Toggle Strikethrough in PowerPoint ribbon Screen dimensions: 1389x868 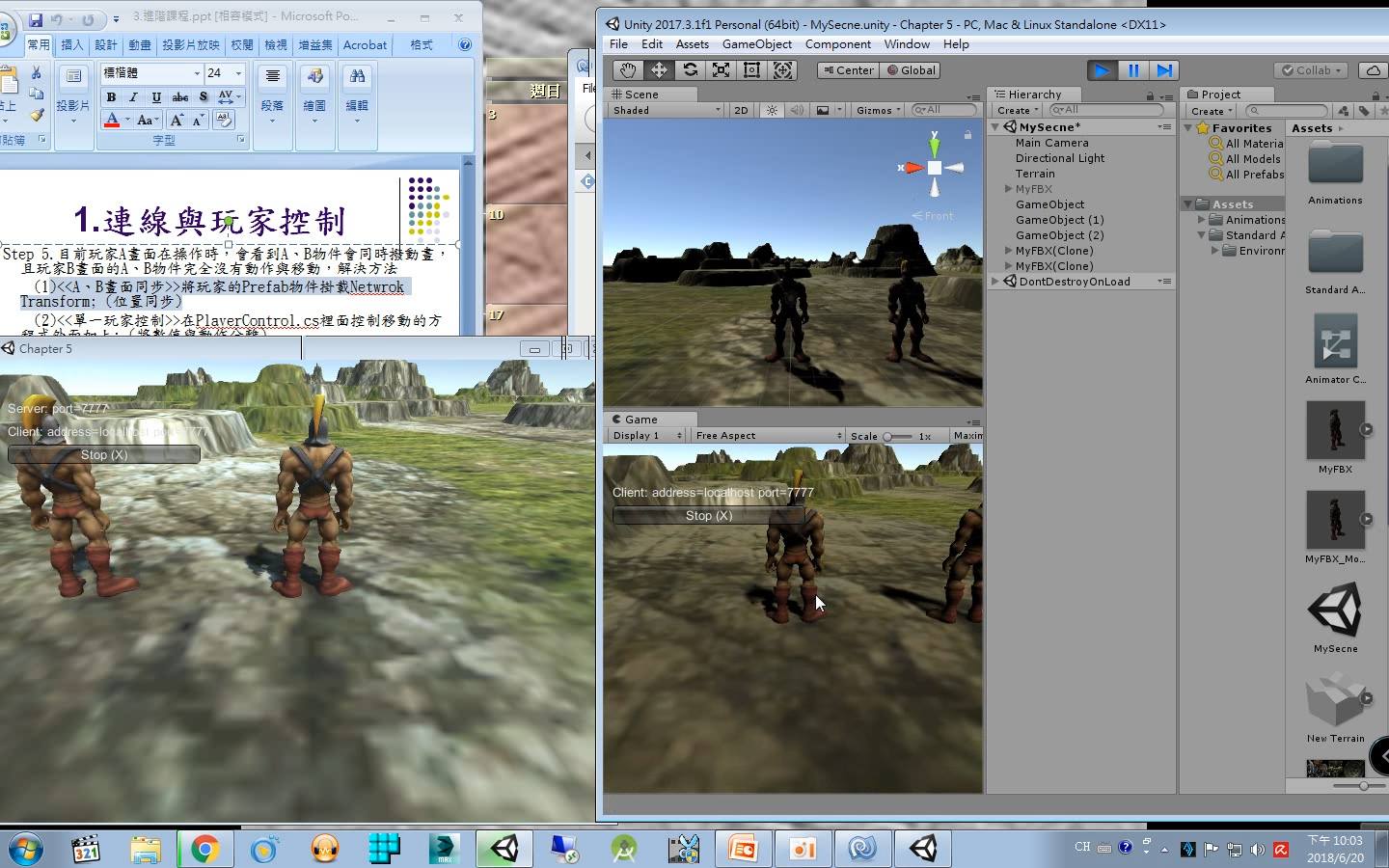click(x=180, y=97)
